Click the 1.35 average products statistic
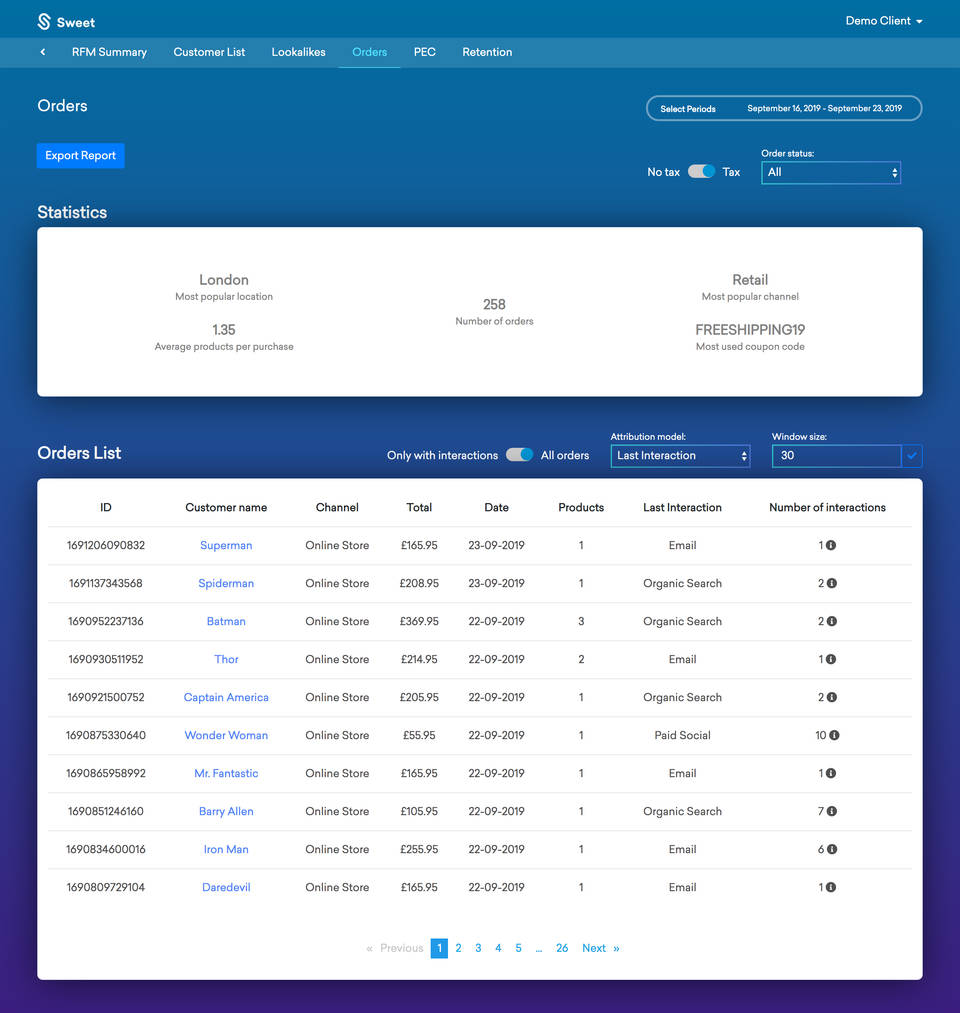Viewport: 960px width, 1013px height. point(224,330)
